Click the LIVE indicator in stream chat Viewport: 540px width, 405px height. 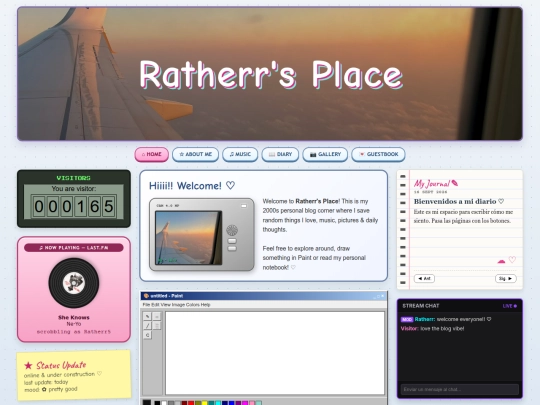[x=510, y=306]
